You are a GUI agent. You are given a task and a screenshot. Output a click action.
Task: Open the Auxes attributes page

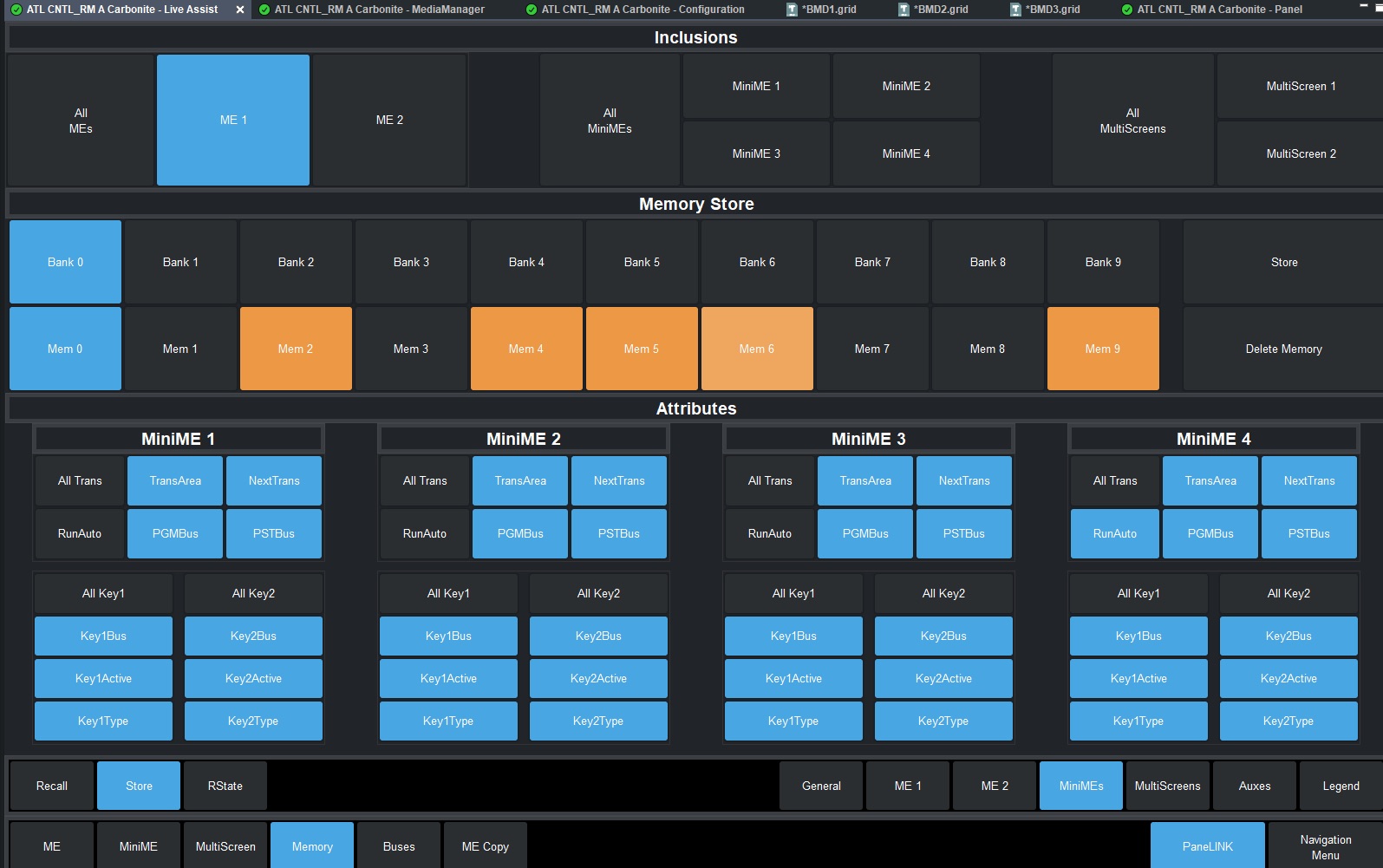click(x=1254, y=786)
